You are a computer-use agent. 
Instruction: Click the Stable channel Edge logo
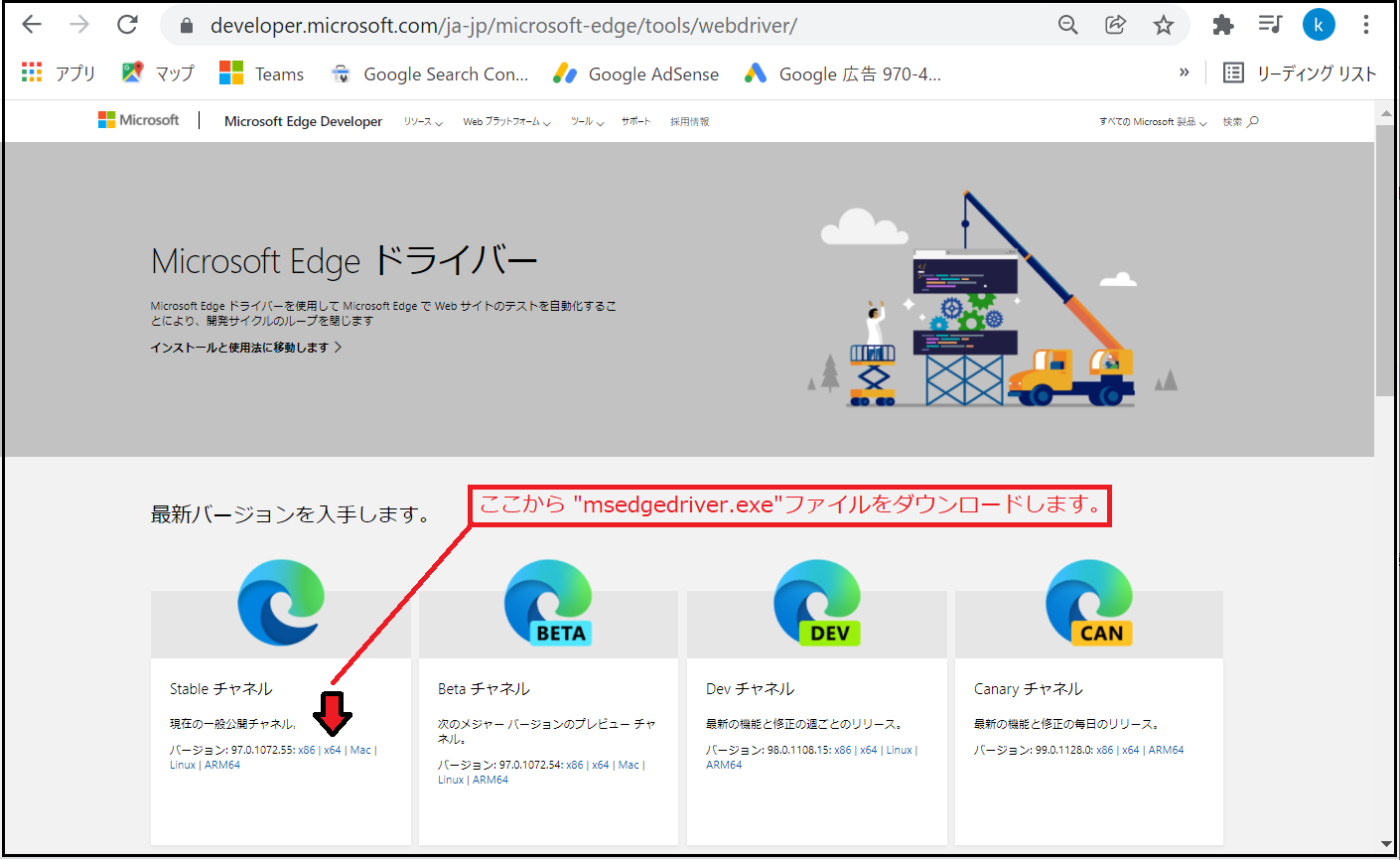point(281,602)
